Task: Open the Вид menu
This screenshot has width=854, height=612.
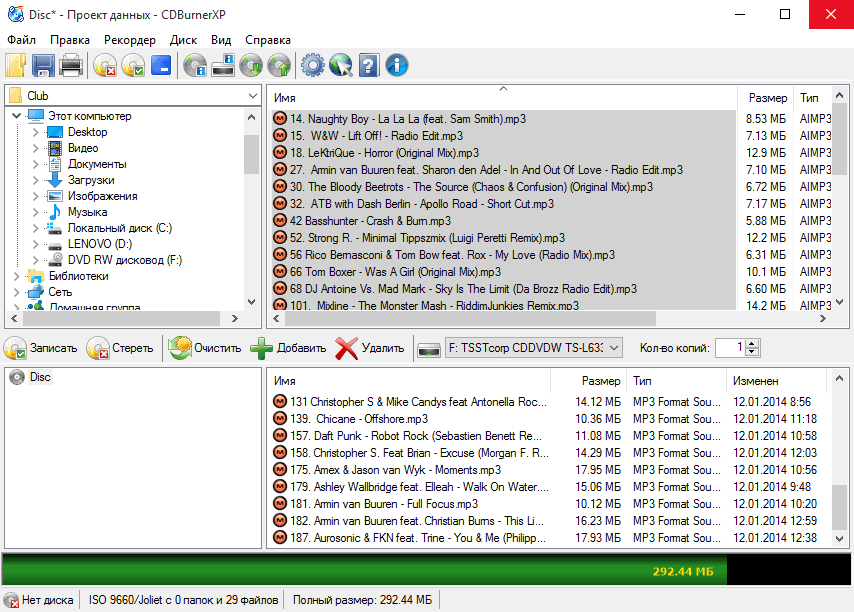Action: [221, 40]
